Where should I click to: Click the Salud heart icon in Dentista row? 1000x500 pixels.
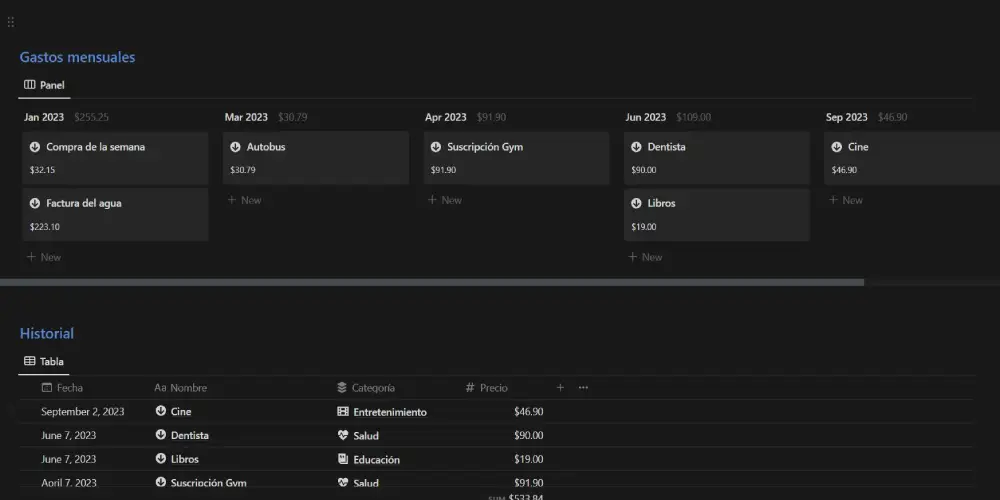tap(343, 436)
